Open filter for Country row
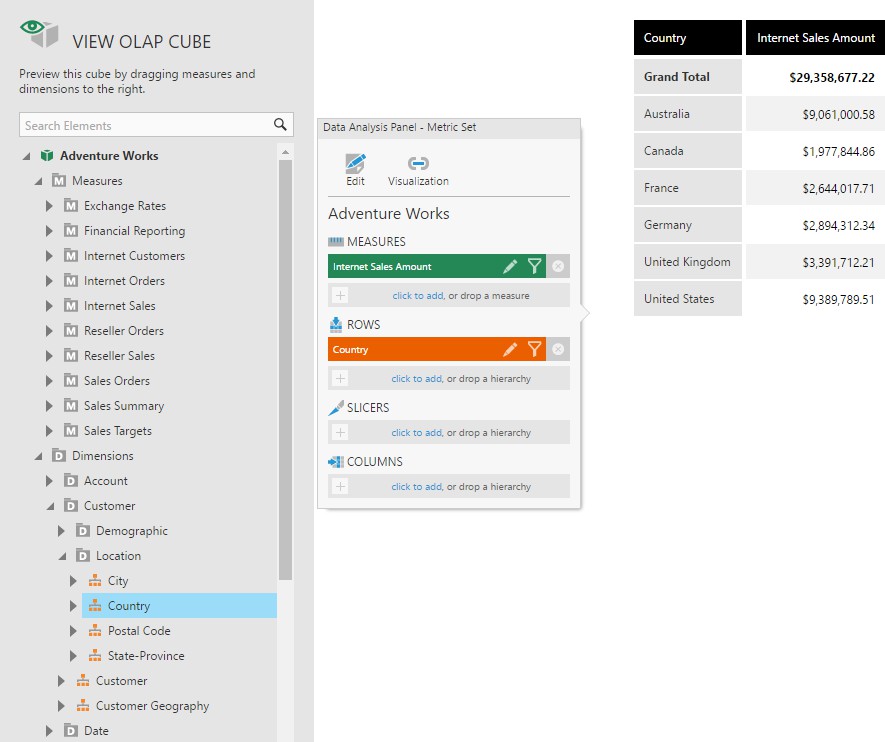885x742 pixels. click(535, 350)
